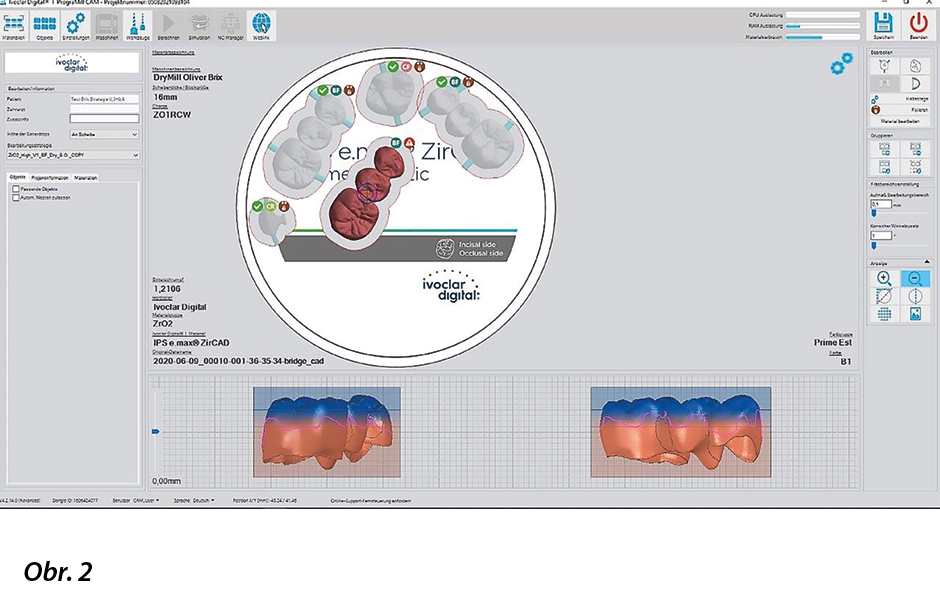Viewport: 940px width, 600px height.
Task: Click the DryMill Oliver Brix machine name
Action: coord(188,77)
